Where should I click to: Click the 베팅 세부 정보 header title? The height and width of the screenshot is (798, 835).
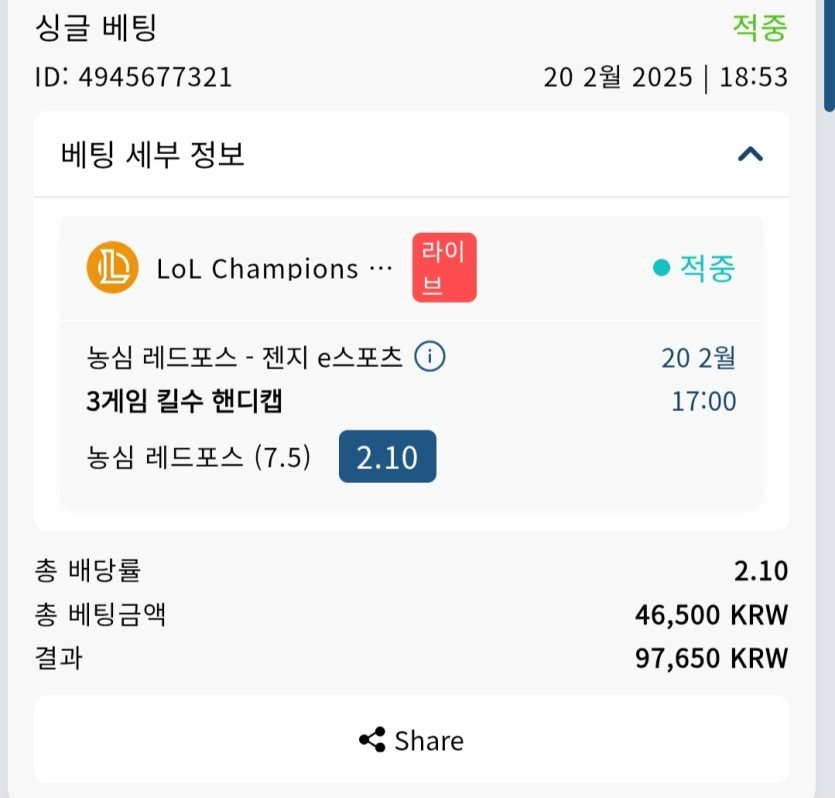(153, 155)
